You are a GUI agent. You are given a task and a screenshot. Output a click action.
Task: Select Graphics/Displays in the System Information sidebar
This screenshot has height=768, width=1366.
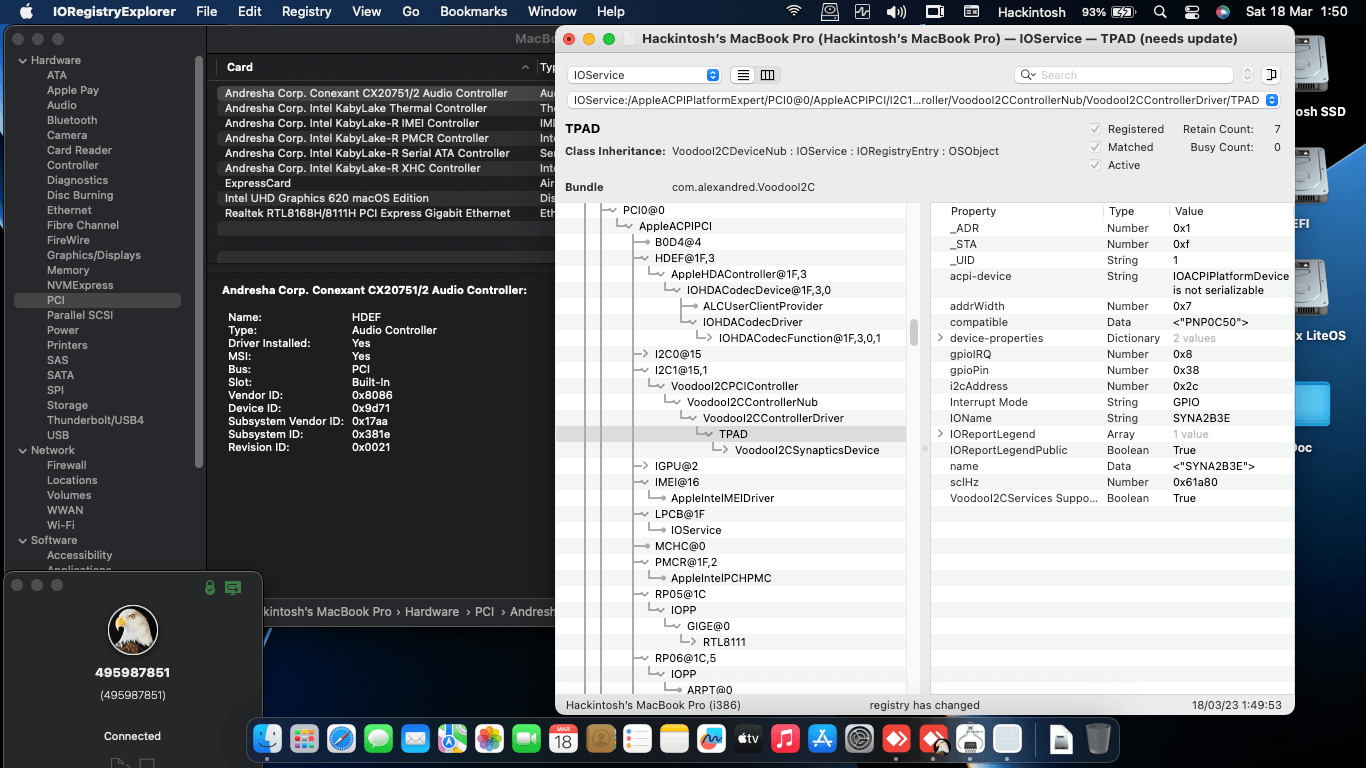[x=94, y=255]
